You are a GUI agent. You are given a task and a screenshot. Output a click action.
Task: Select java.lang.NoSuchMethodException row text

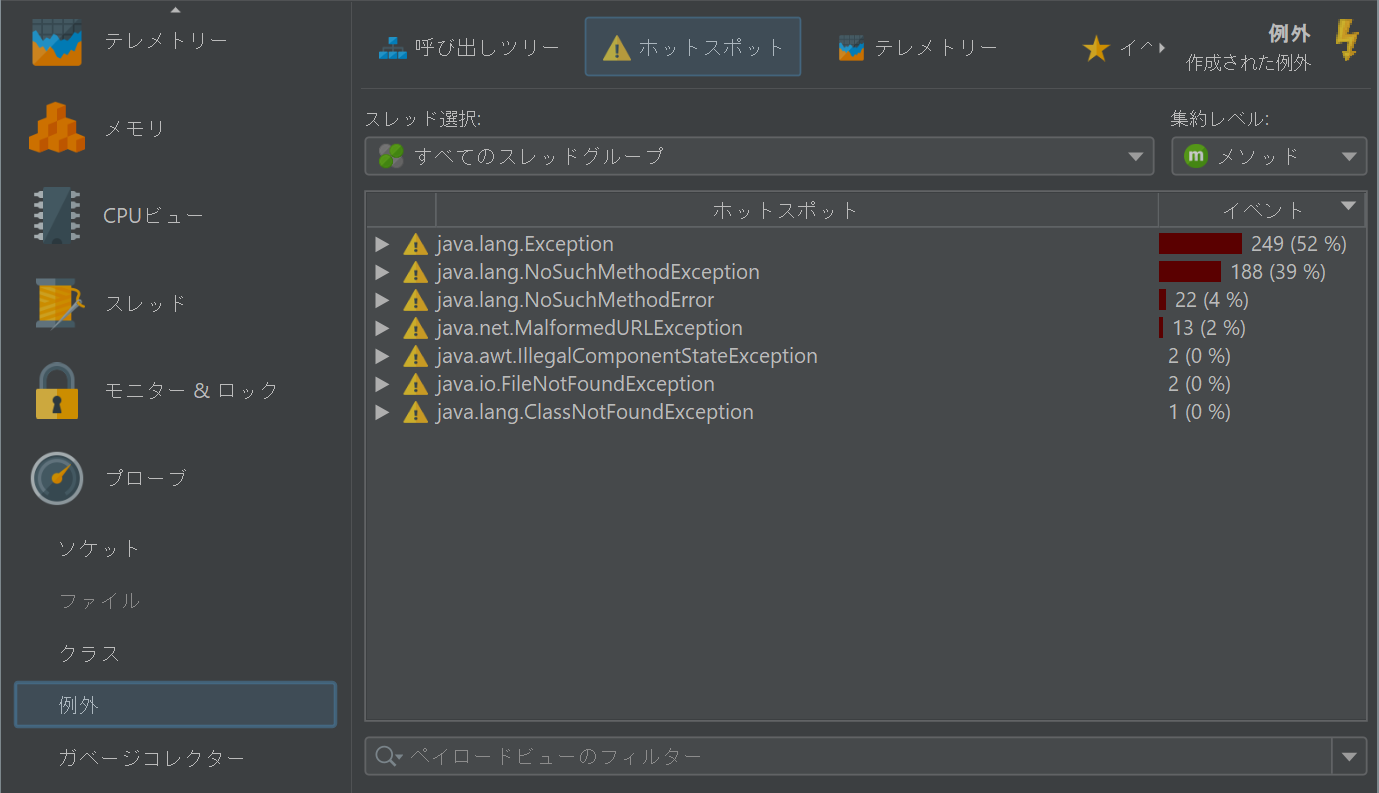[598, 272]
